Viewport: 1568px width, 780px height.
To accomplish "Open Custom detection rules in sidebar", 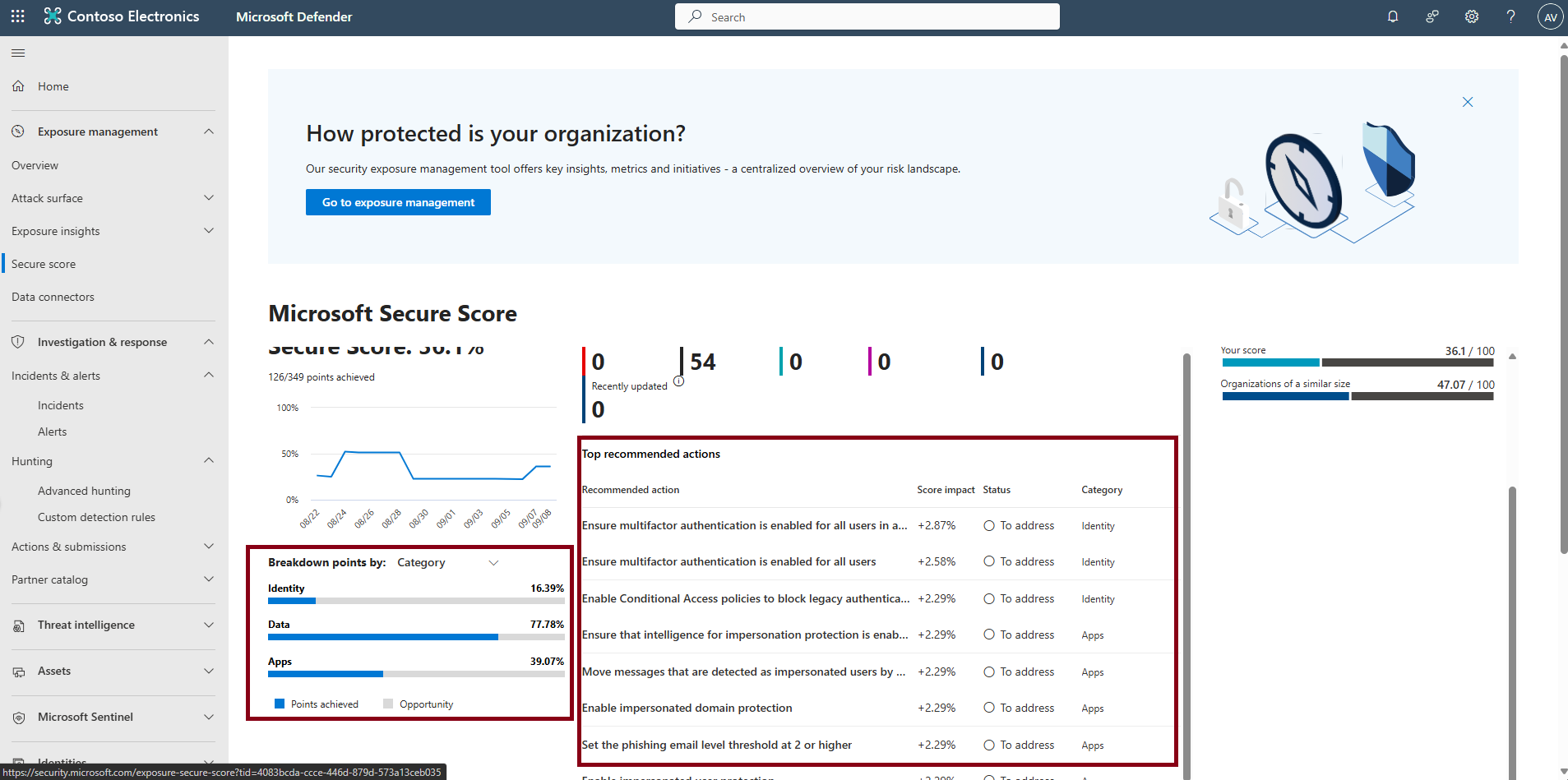I will pos(96,517).
